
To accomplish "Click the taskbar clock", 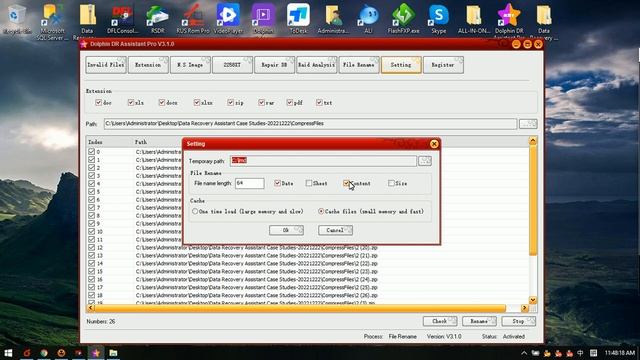I will pos(620,353).
